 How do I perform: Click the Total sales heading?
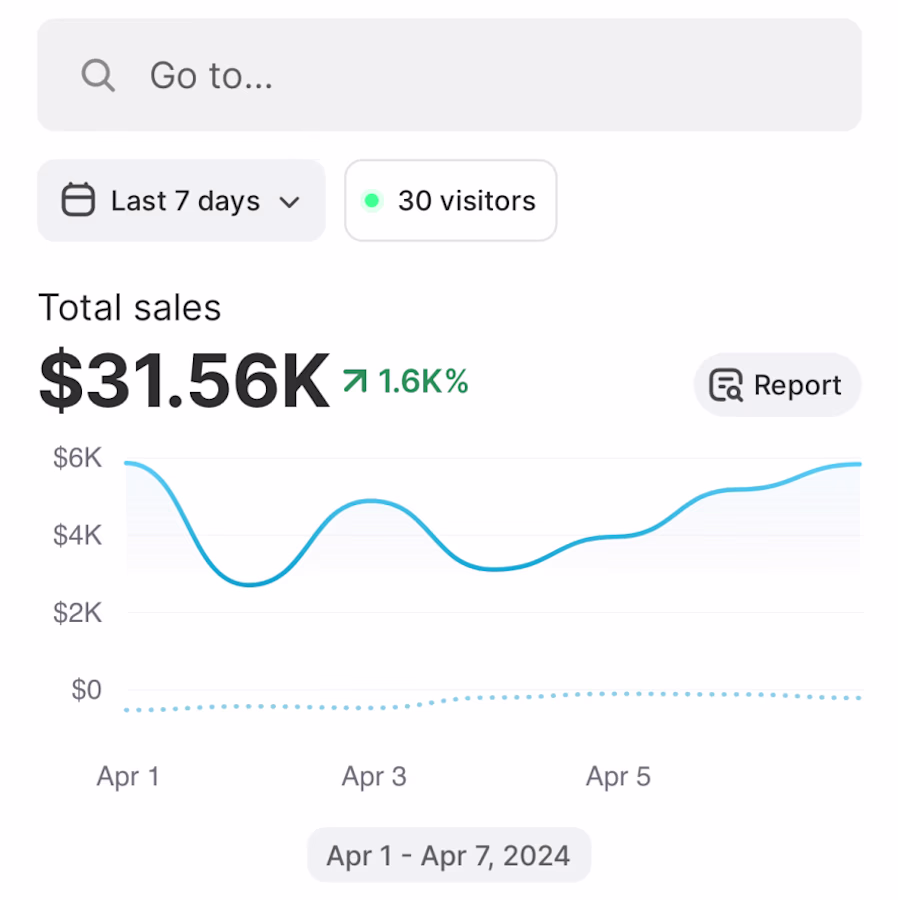pos(130,307)
